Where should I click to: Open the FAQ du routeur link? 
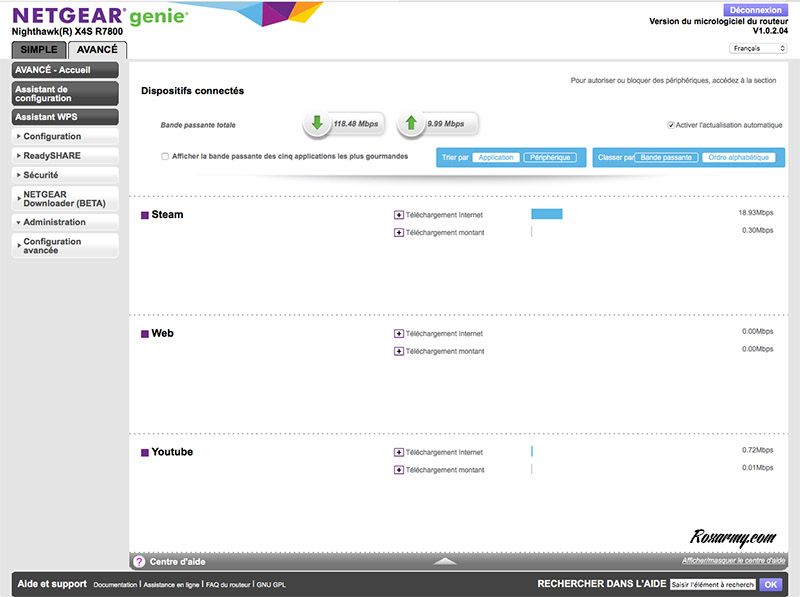click(228, 584)
